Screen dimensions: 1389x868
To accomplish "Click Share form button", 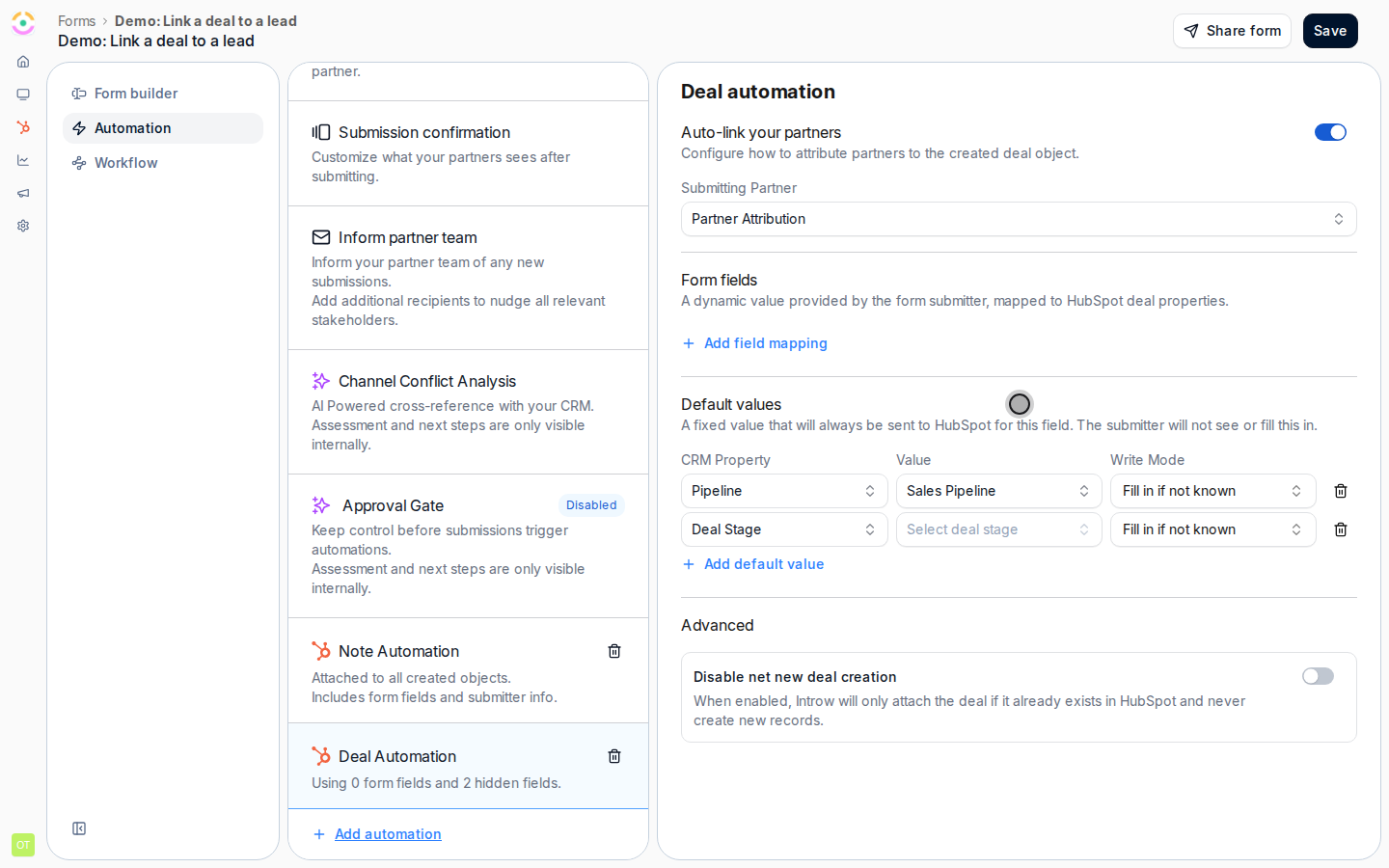I will tap(1232, 31).
